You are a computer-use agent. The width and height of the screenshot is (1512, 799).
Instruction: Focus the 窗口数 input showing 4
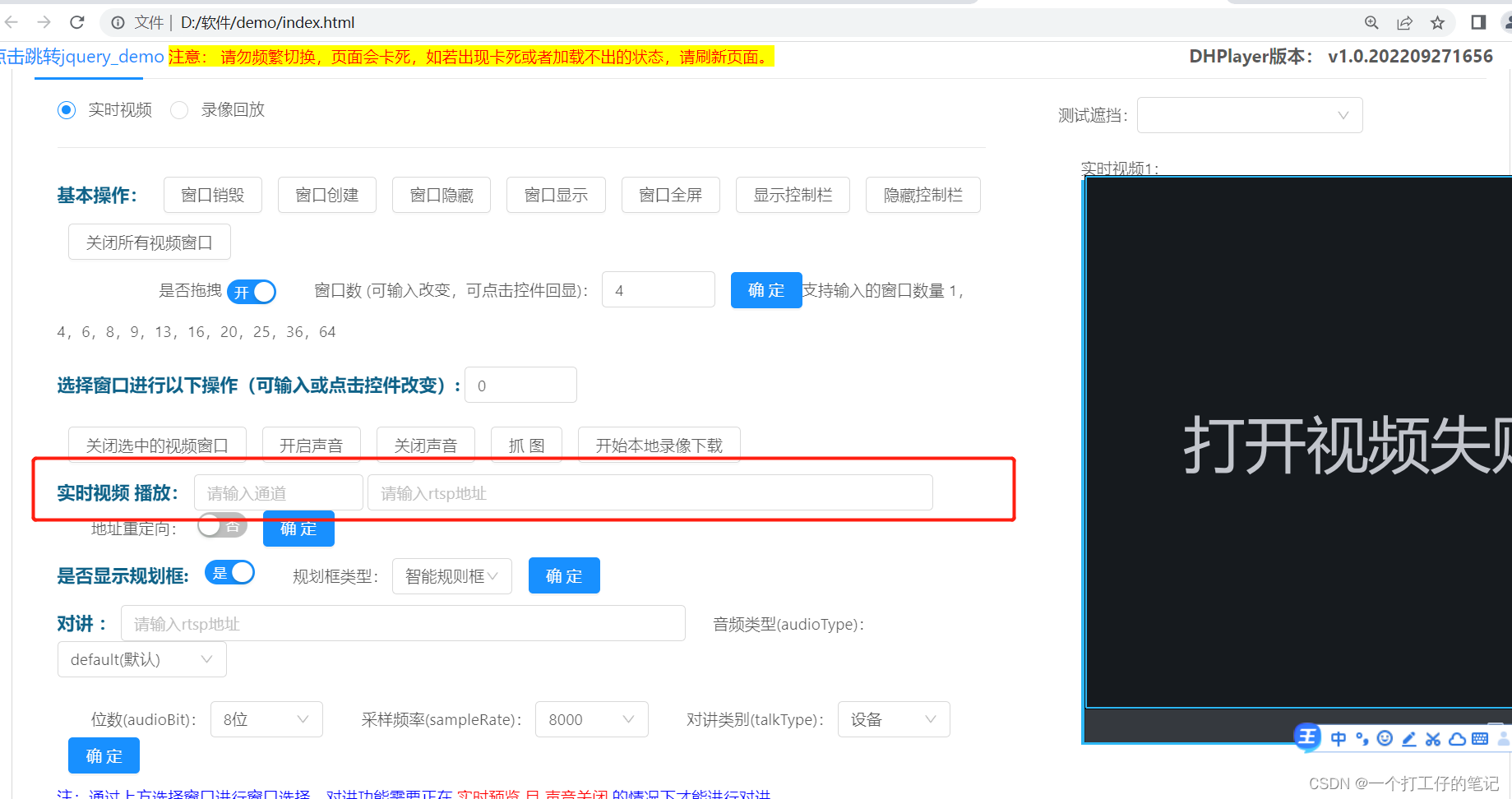(659, 290)
